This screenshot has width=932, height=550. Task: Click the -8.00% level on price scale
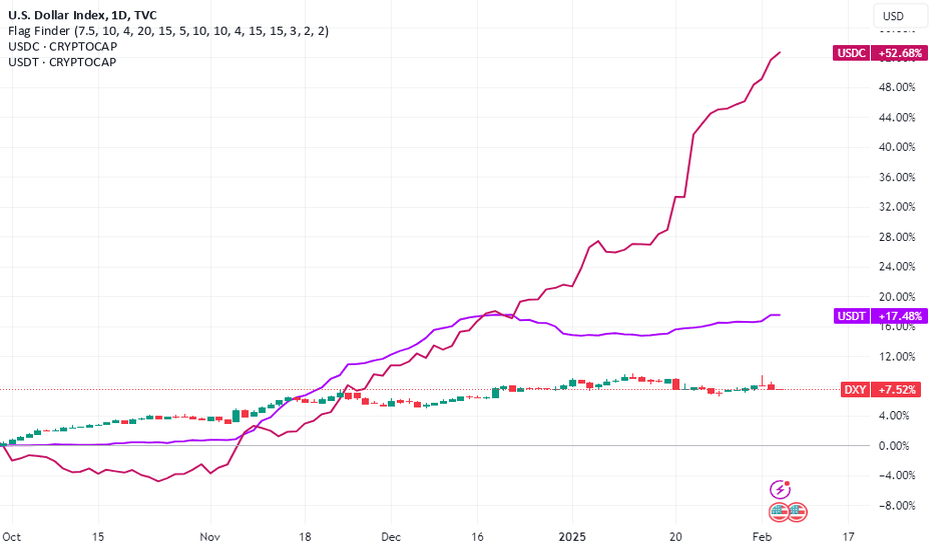coord(897,505)
